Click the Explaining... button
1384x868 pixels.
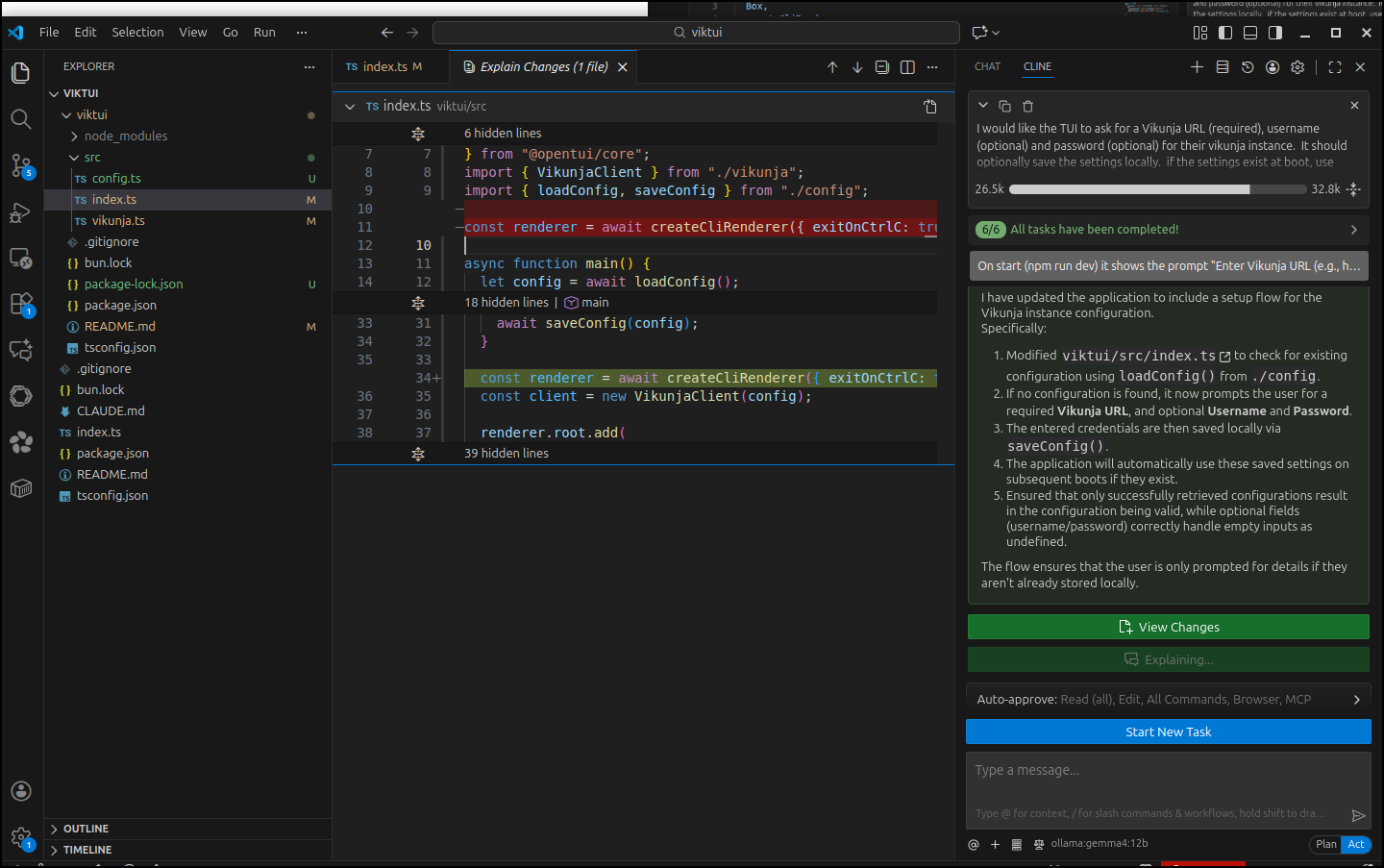[x=1169, y=660]
